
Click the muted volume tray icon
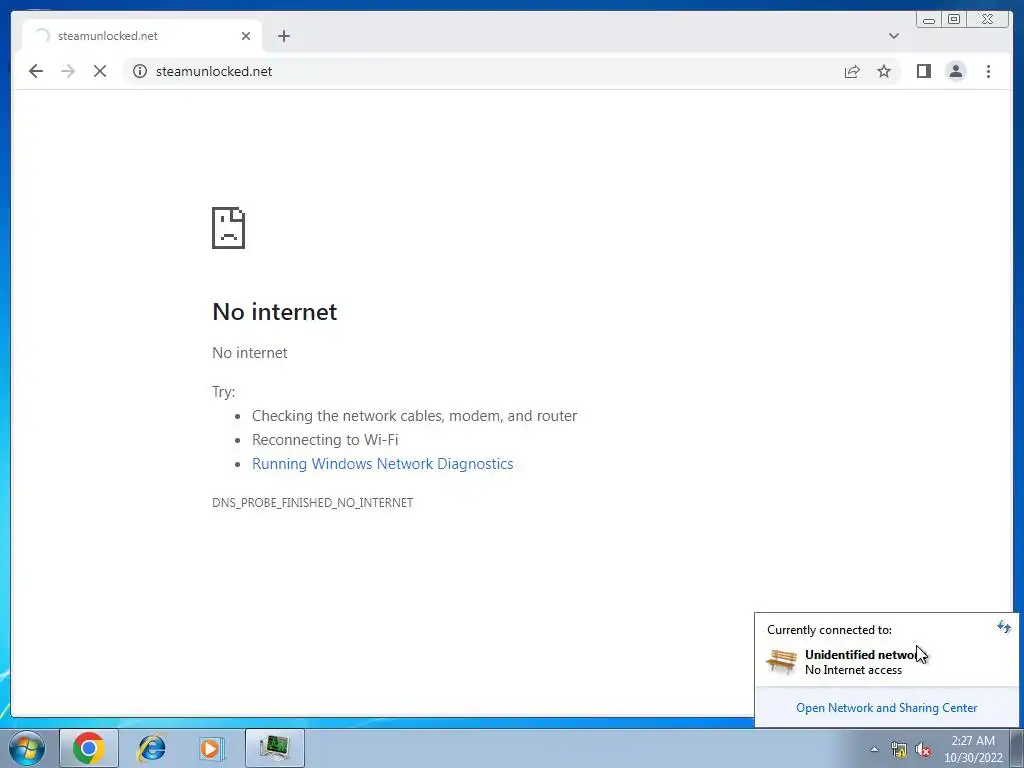(923, 750)
